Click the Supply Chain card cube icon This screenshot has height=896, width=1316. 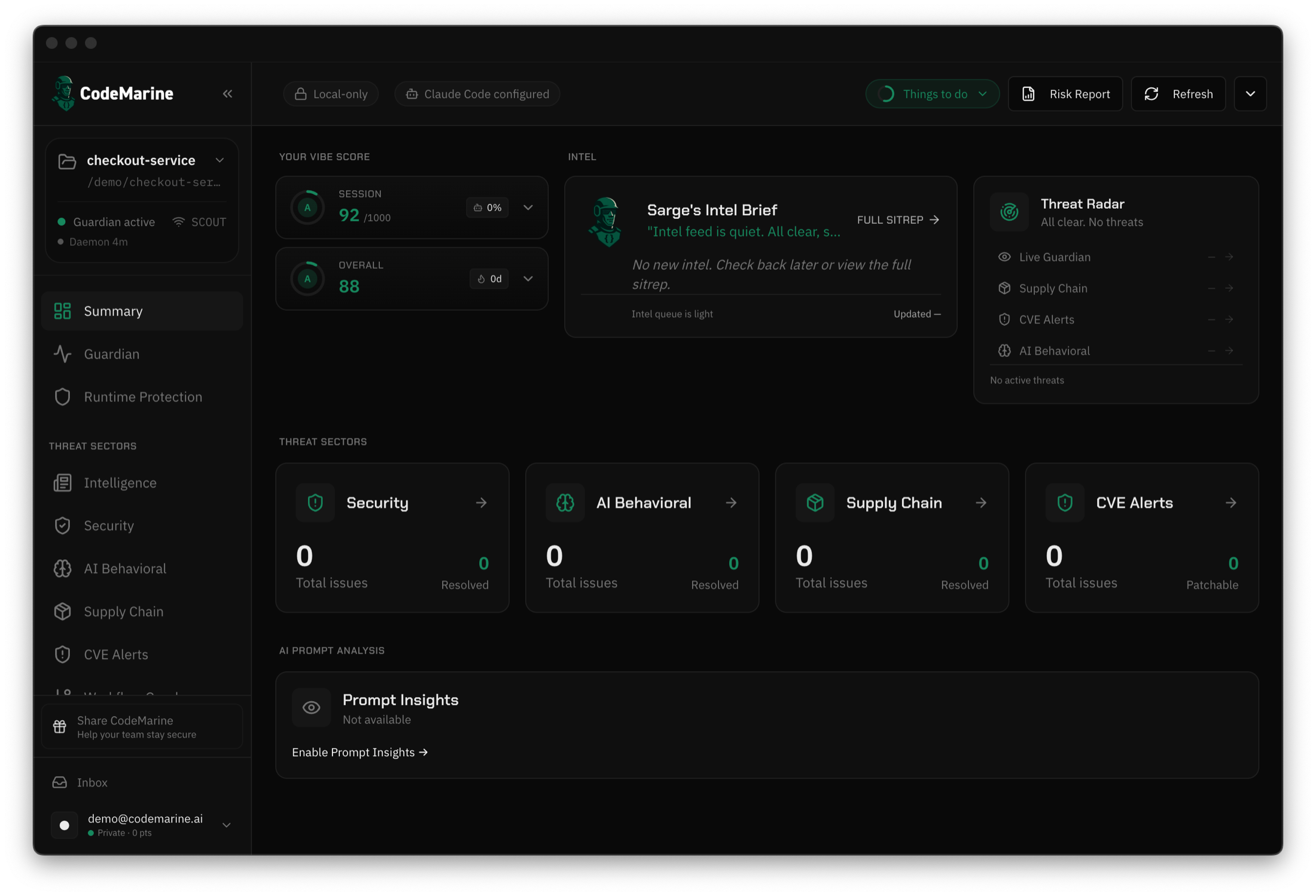click(815, 503)
